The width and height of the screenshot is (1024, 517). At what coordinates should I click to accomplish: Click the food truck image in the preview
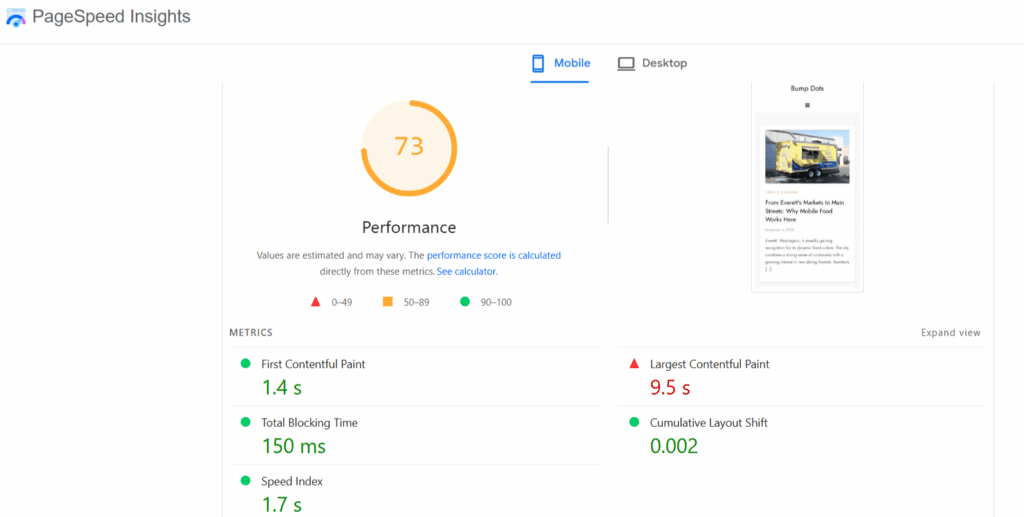click(x=807, y=157)
